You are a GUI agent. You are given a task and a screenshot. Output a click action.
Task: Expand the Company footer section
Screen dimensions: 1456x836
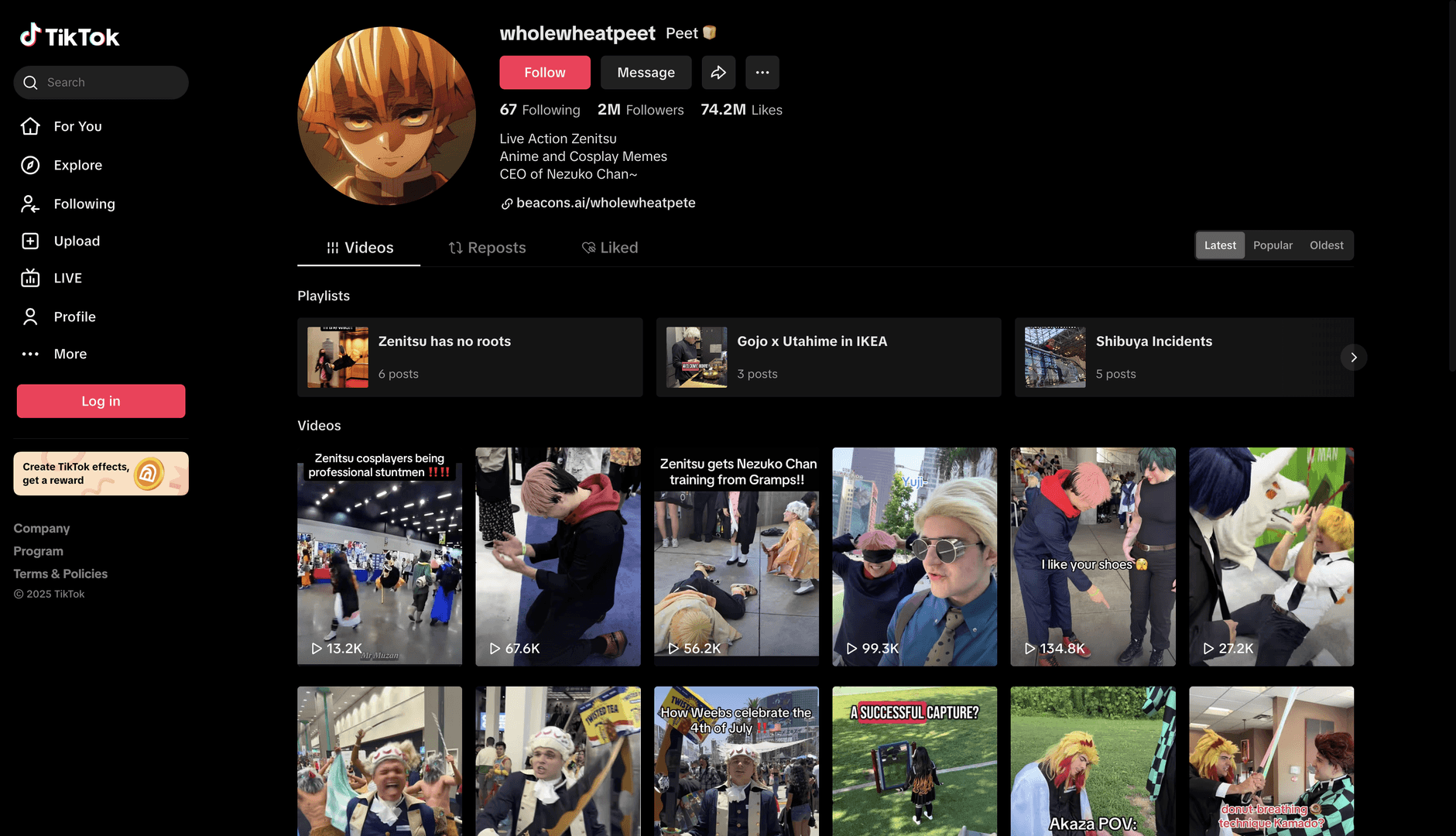42,529
